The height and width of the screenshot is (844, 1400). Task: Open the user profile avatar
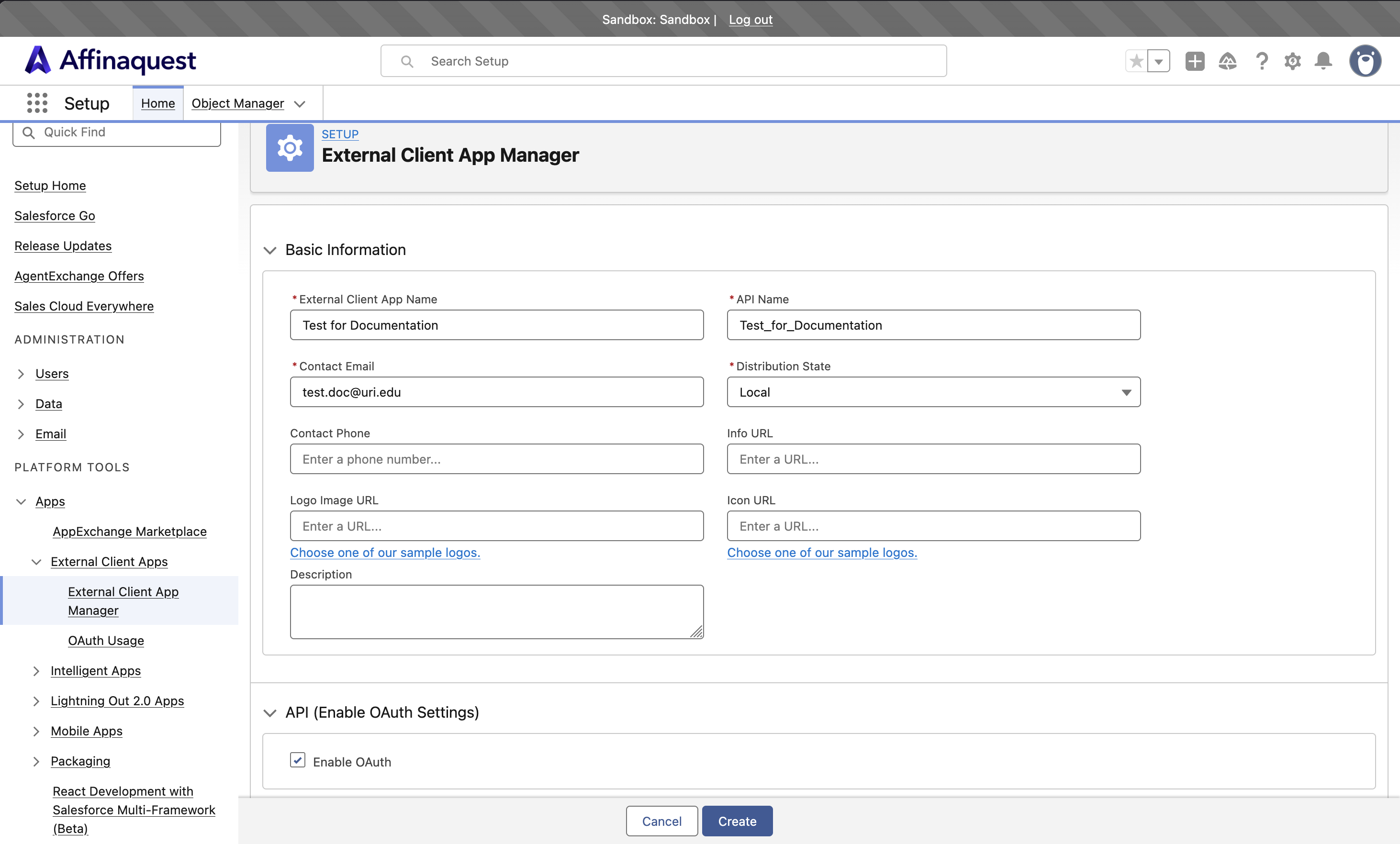(1366, 61)
